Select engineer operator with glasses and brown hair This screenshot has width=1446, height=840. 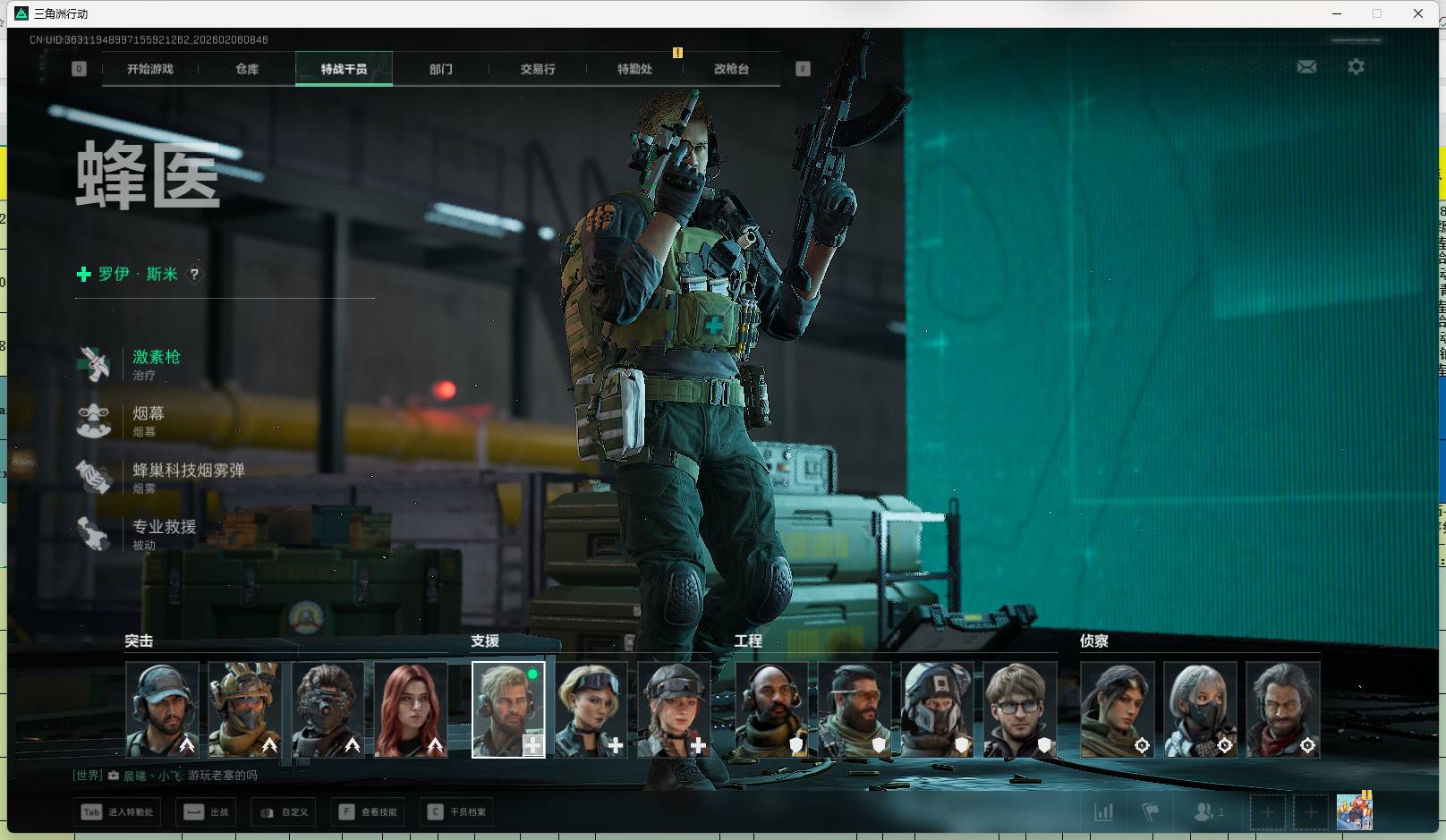coord(1020,709)
